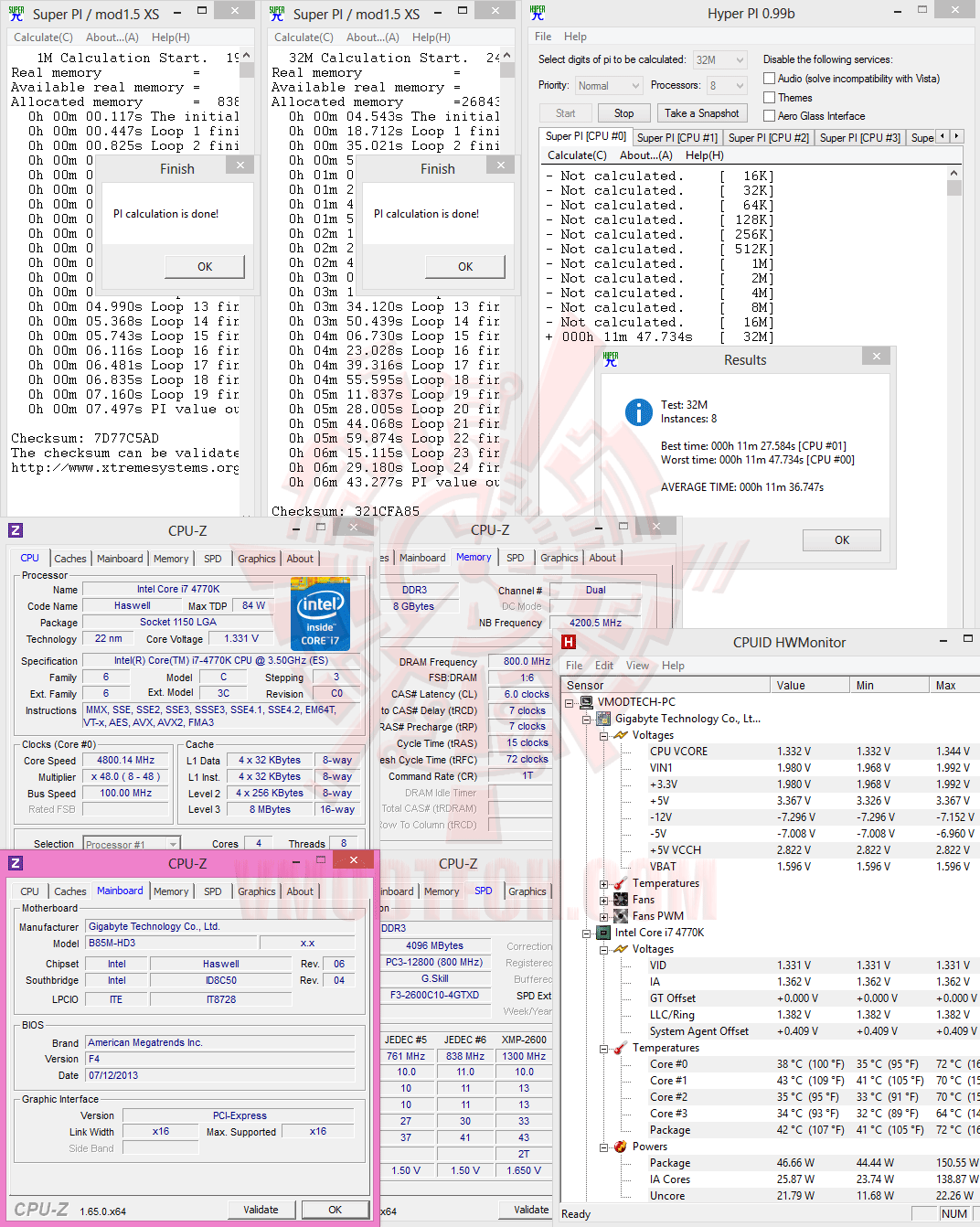Image resolution: width=980 pixels, height=1227 pixels.
Task: Switch to Super PI [CPU #3] tab
Action: [x=860, y=137]
